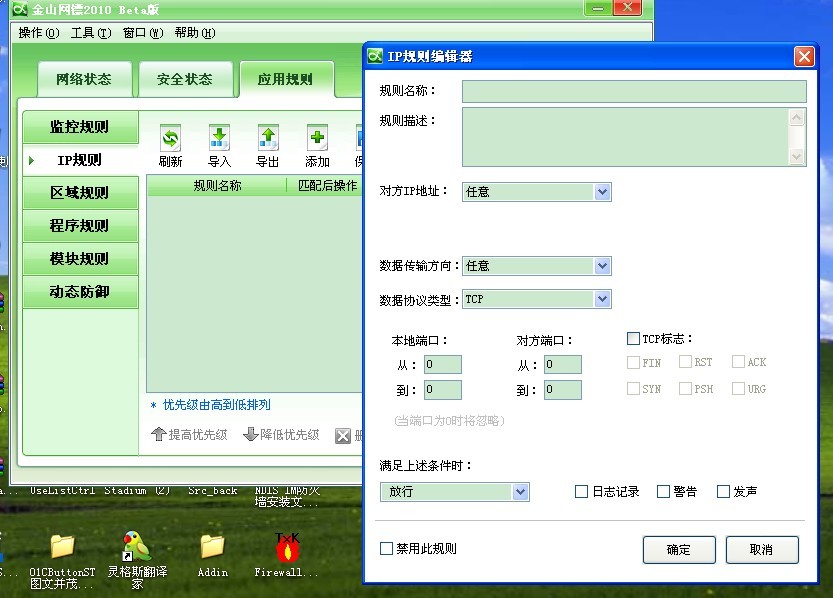The width and height of the screenshot is (833, 598).
Task: Check the SYN flag box
Action: (x=633, y=388)
